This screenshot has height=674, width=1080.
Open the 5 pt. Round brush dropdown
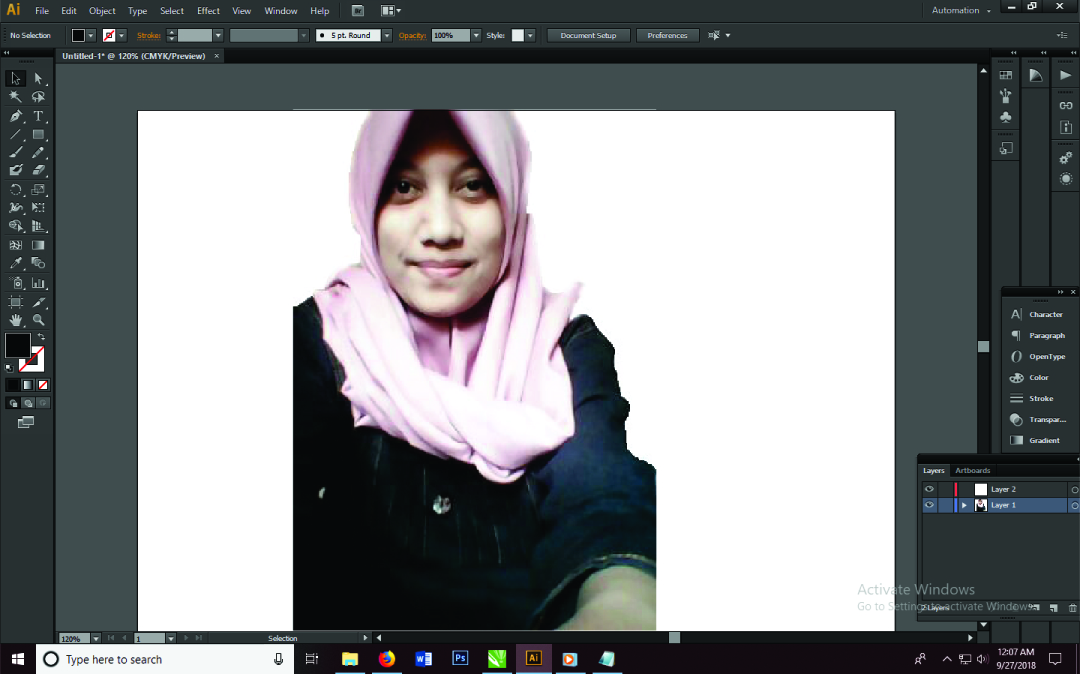pos(387,35)
